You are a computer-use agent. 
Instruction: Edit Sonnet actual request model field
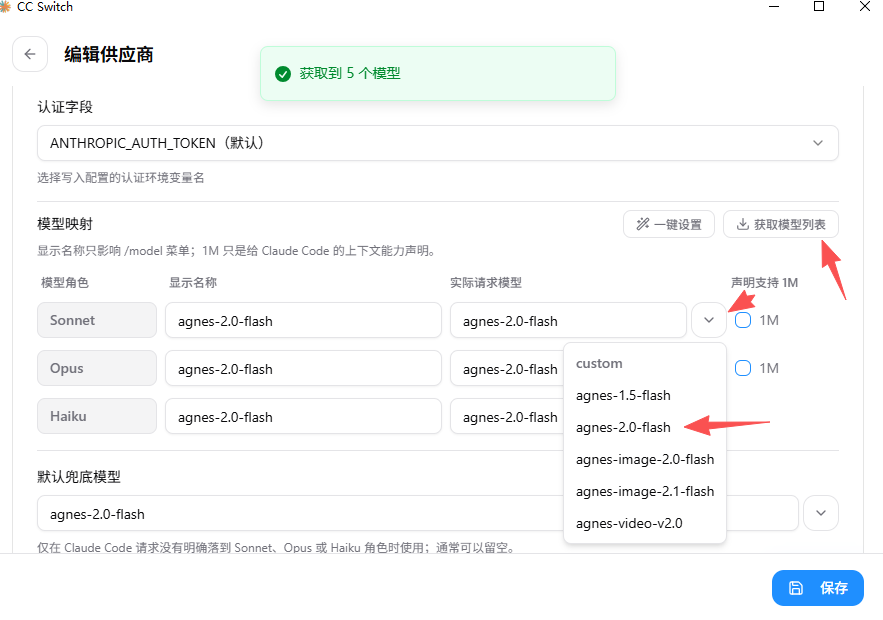point(568,320)
